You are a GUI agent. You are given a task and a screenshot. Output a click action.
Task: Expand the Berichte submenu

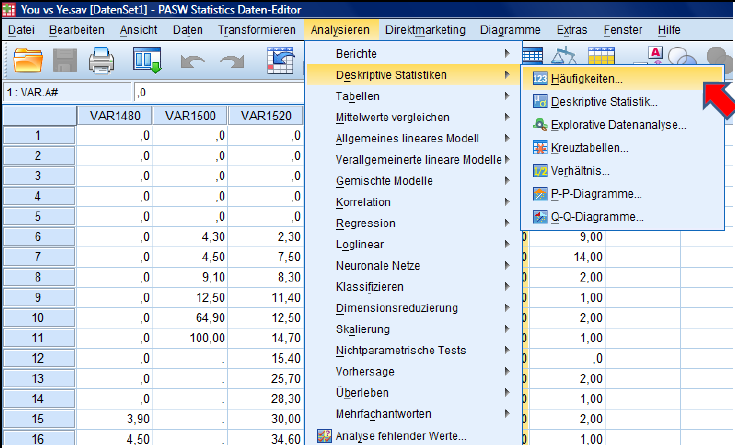tap(414, 53)
